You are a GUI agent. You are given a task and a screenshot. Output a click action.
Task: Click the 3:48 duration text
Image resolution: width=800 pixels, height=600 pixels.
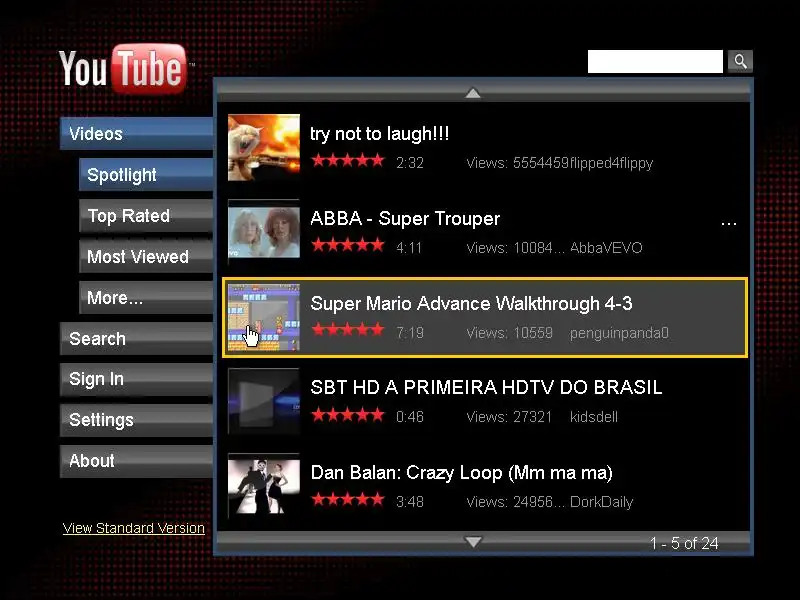(x=410, y=502)
